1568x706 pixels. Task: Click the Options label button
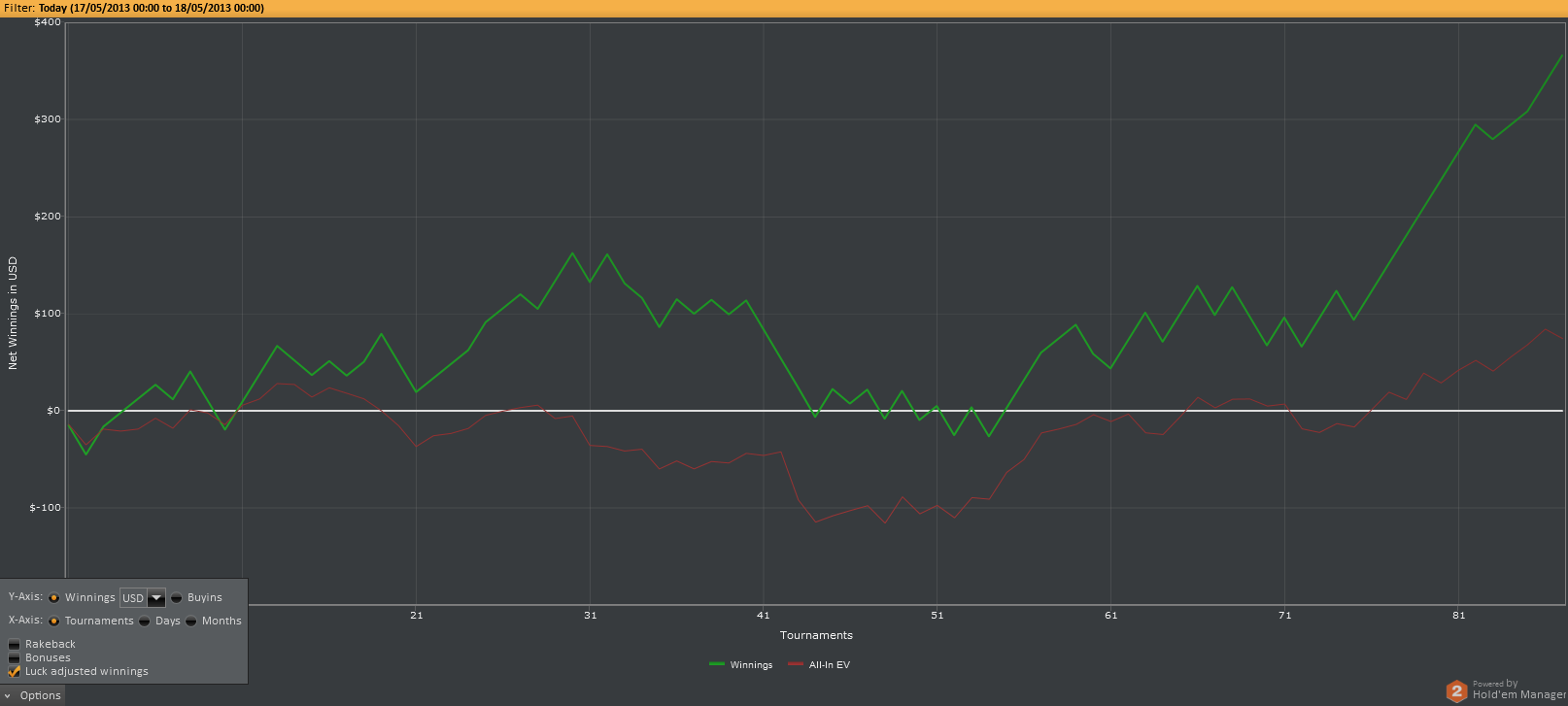click(41, 695)
